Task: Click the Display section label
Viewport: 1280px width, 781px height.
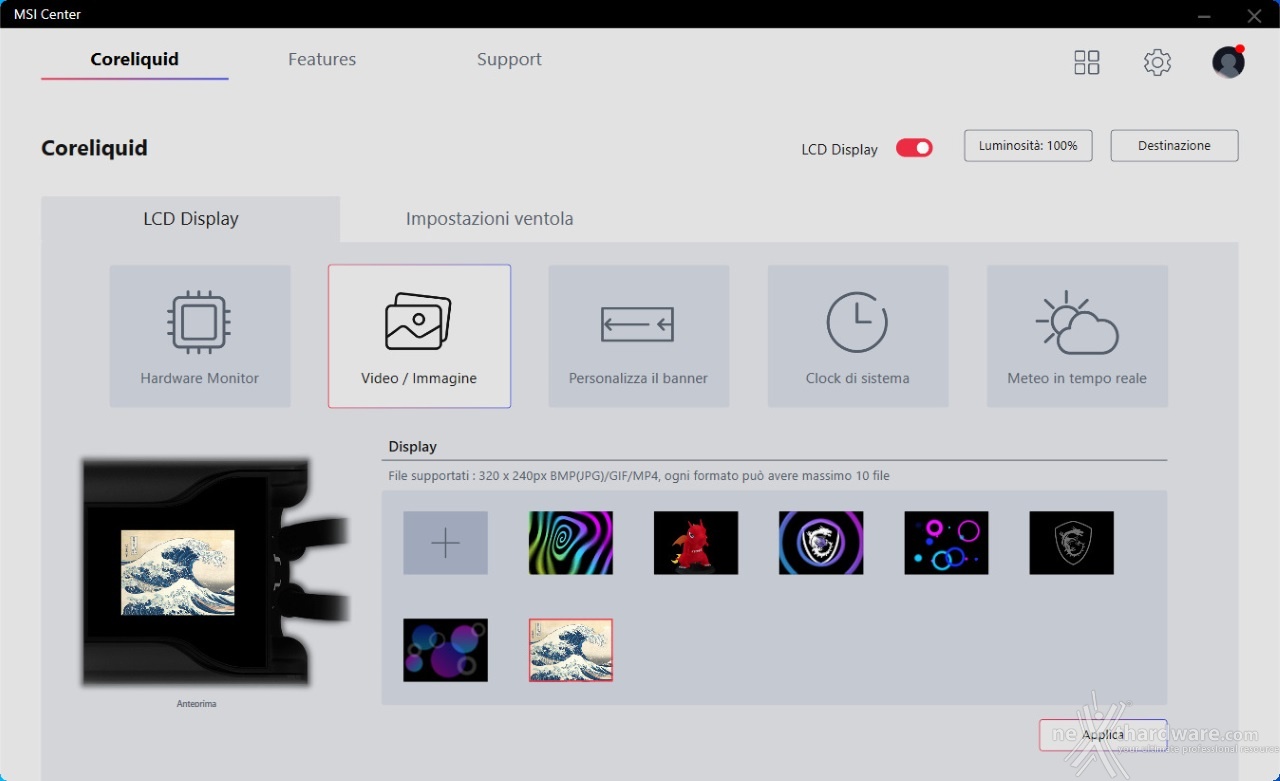Action: click(x=413, y=447)
